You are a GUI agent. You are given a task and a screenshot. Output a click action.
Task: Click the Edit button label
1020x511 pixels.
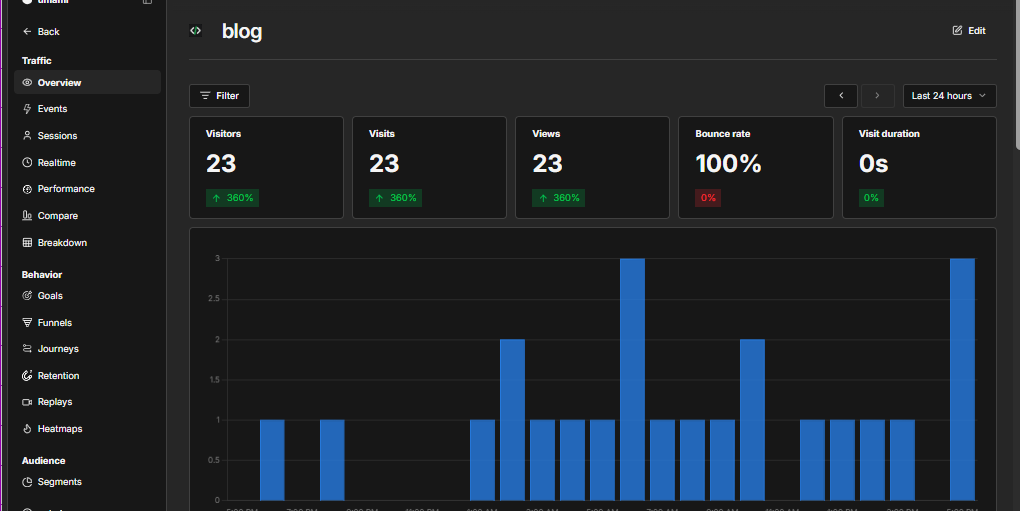976,31
